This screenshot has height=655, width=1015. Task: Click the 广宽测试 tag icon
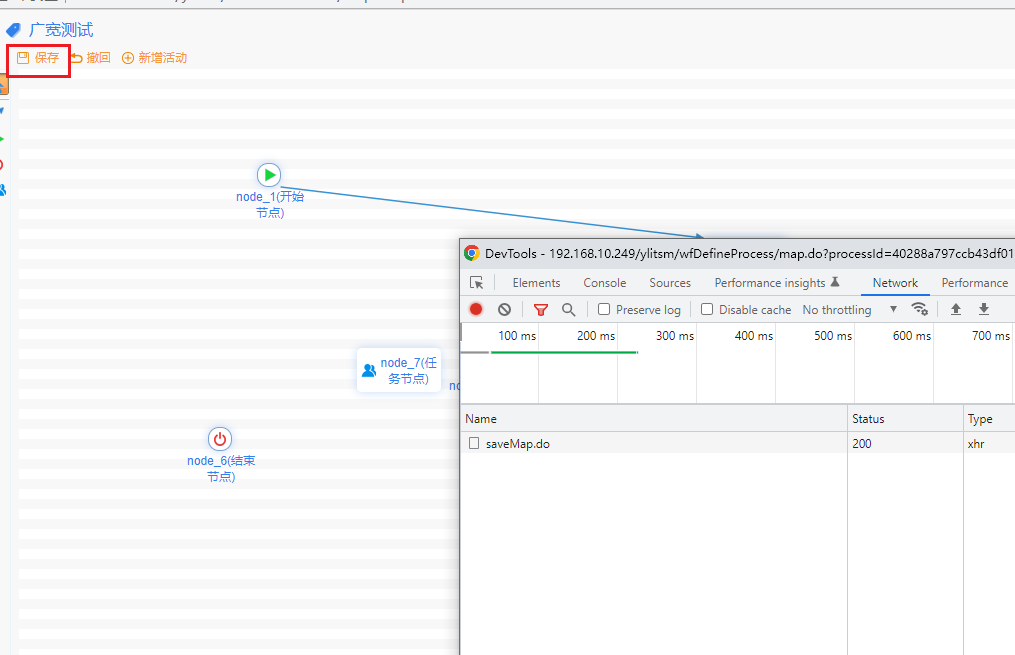[14, 30]
